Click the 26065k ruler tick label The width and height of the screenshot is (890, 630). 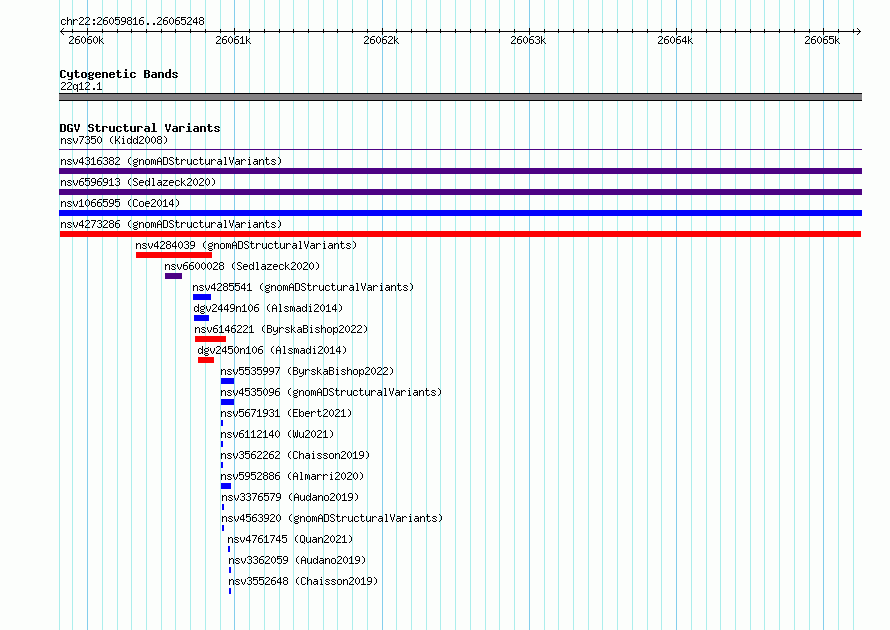tap(822, 40)
